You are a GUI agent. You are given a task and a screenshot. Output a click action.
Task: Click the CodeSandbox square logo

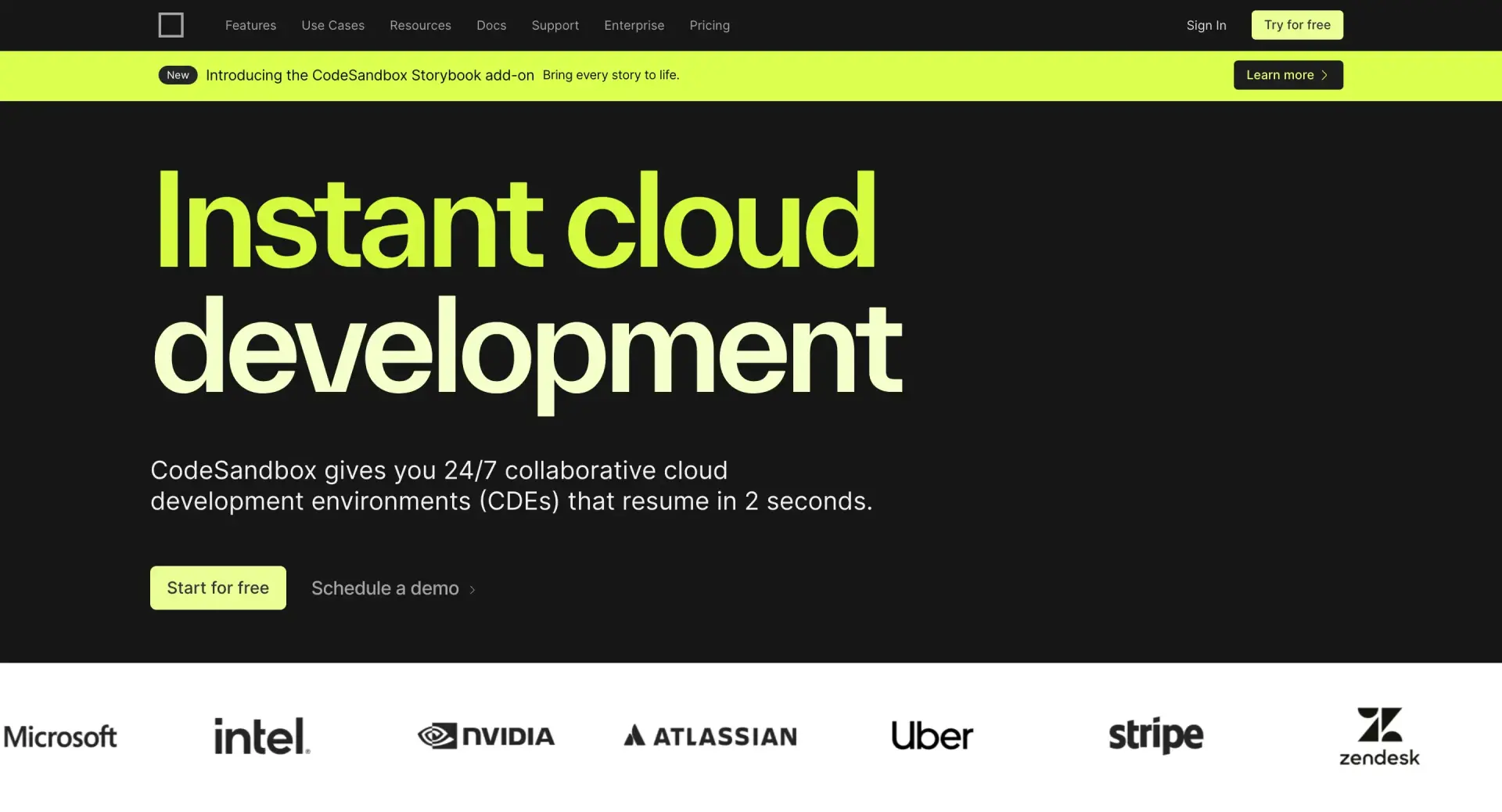tap(171, 25)
